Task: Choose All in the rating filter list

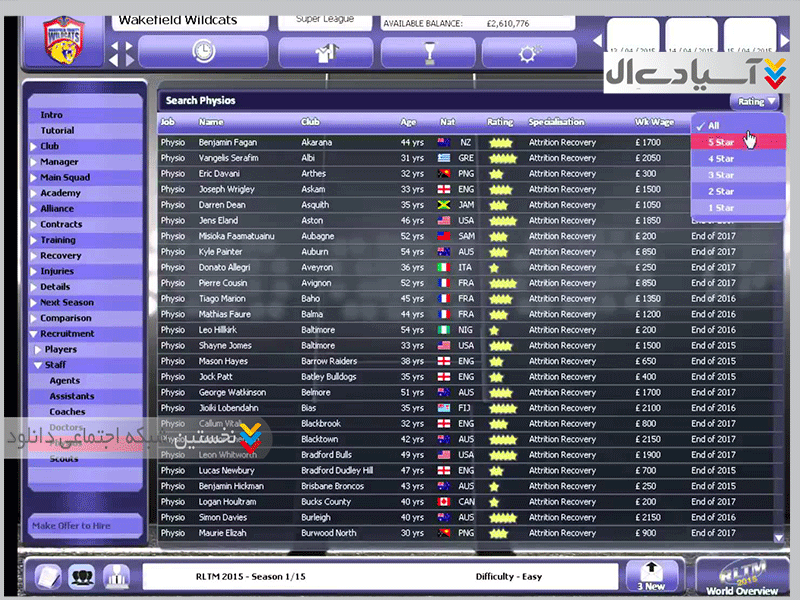Action: 714,126
